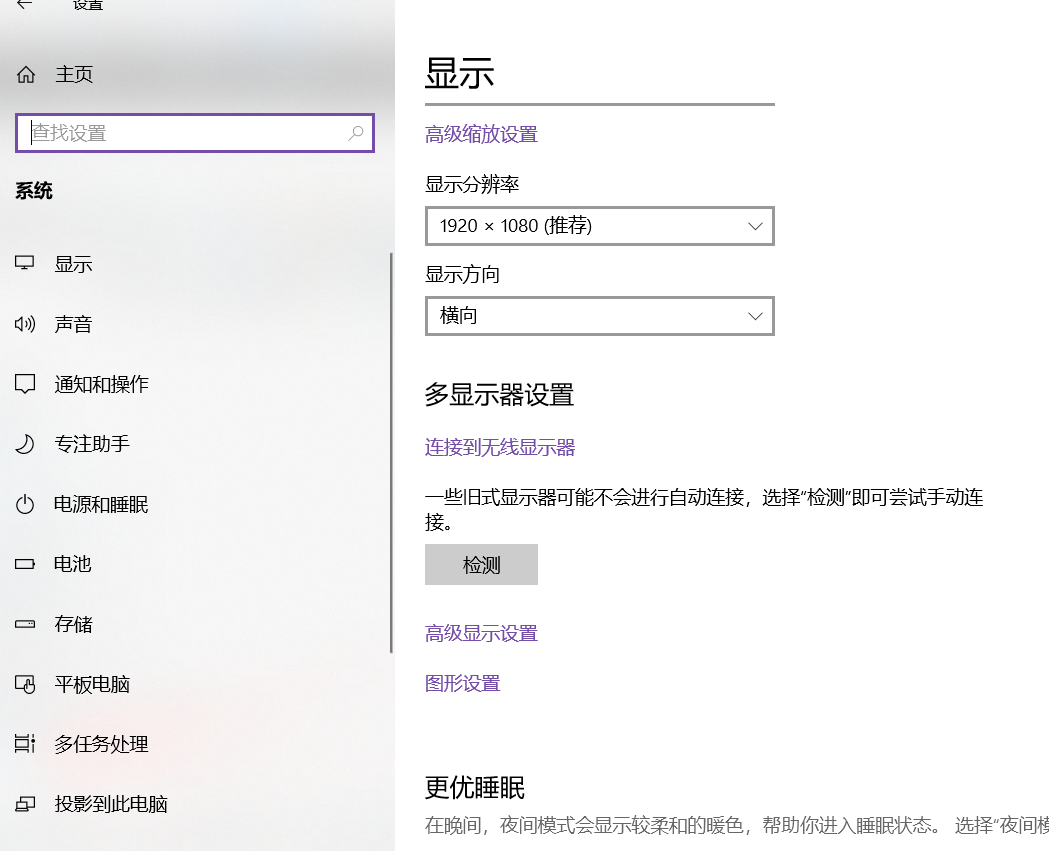Click the 检测 button

pyautogui.click(x=481, y=564)
